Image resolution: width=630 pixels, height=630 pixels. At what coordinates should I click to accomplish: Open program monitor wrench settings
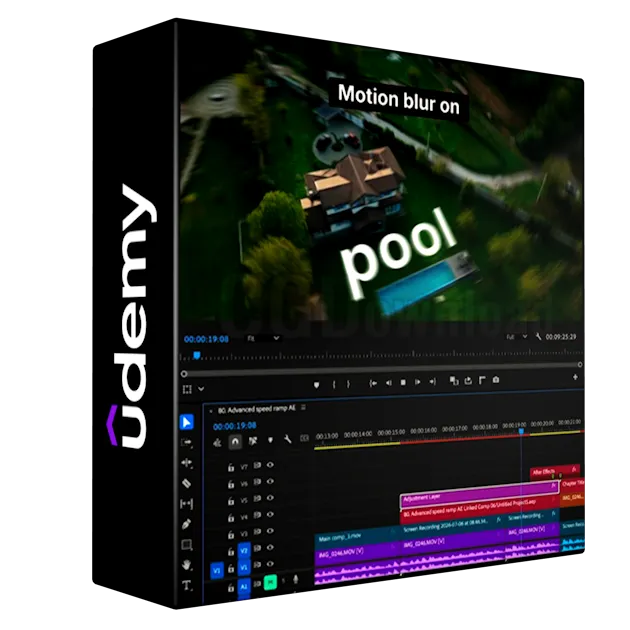point(538,337)
